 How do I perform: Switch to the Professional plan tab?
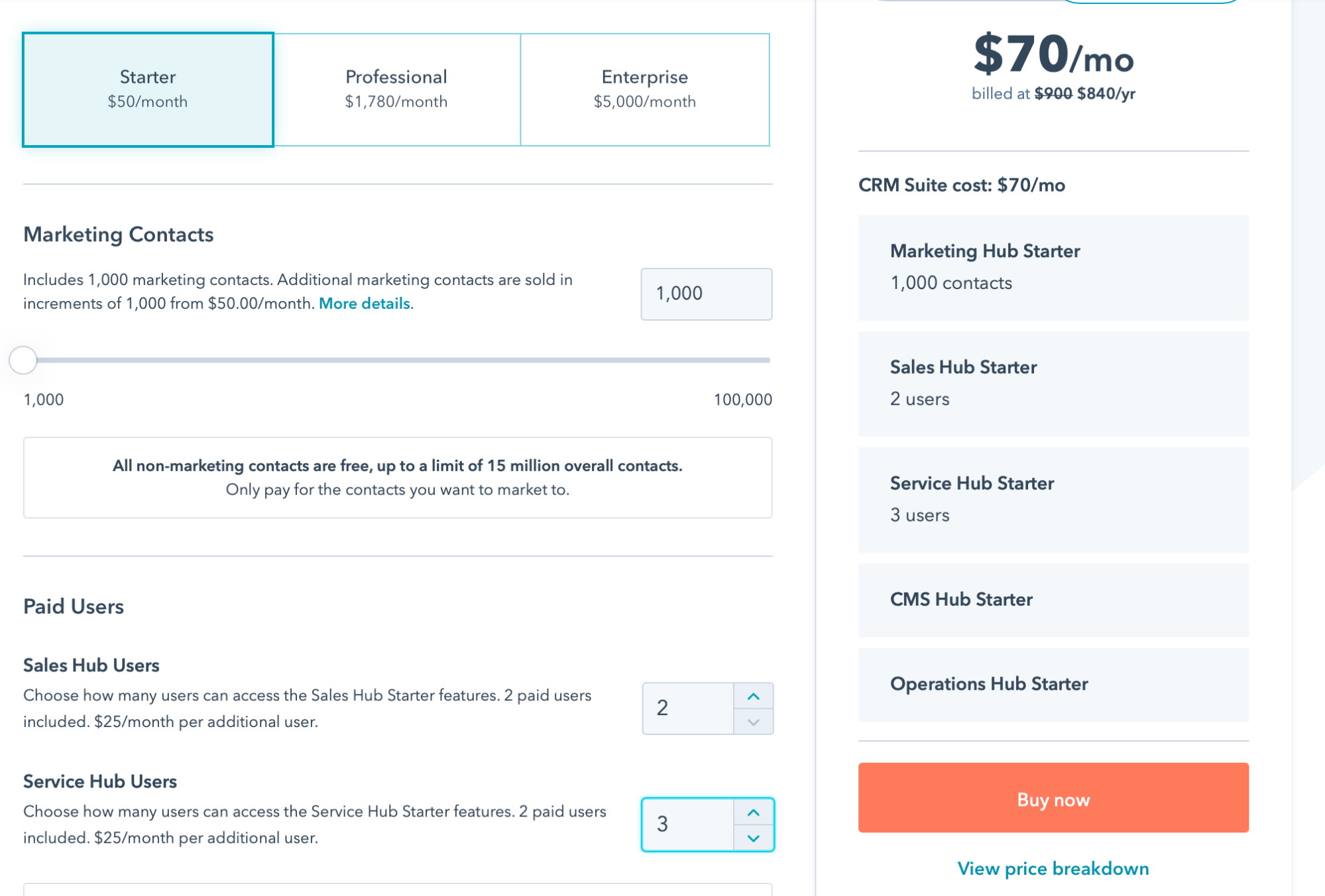point(396,89)
